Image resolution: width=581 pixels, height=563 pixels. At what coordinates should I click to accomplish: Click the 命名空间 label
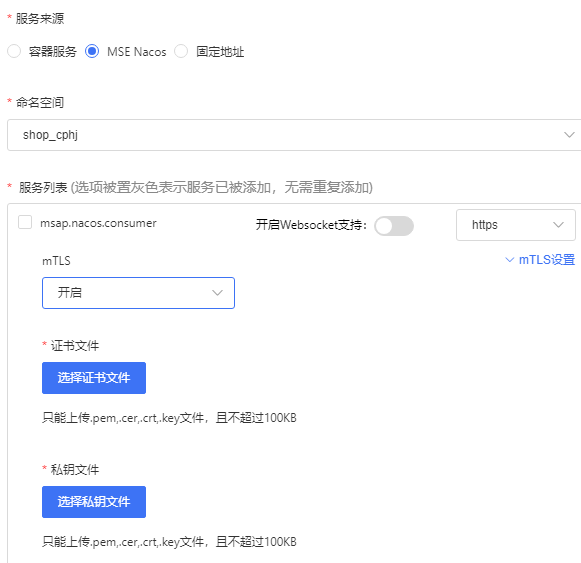[x=40, y=102]
